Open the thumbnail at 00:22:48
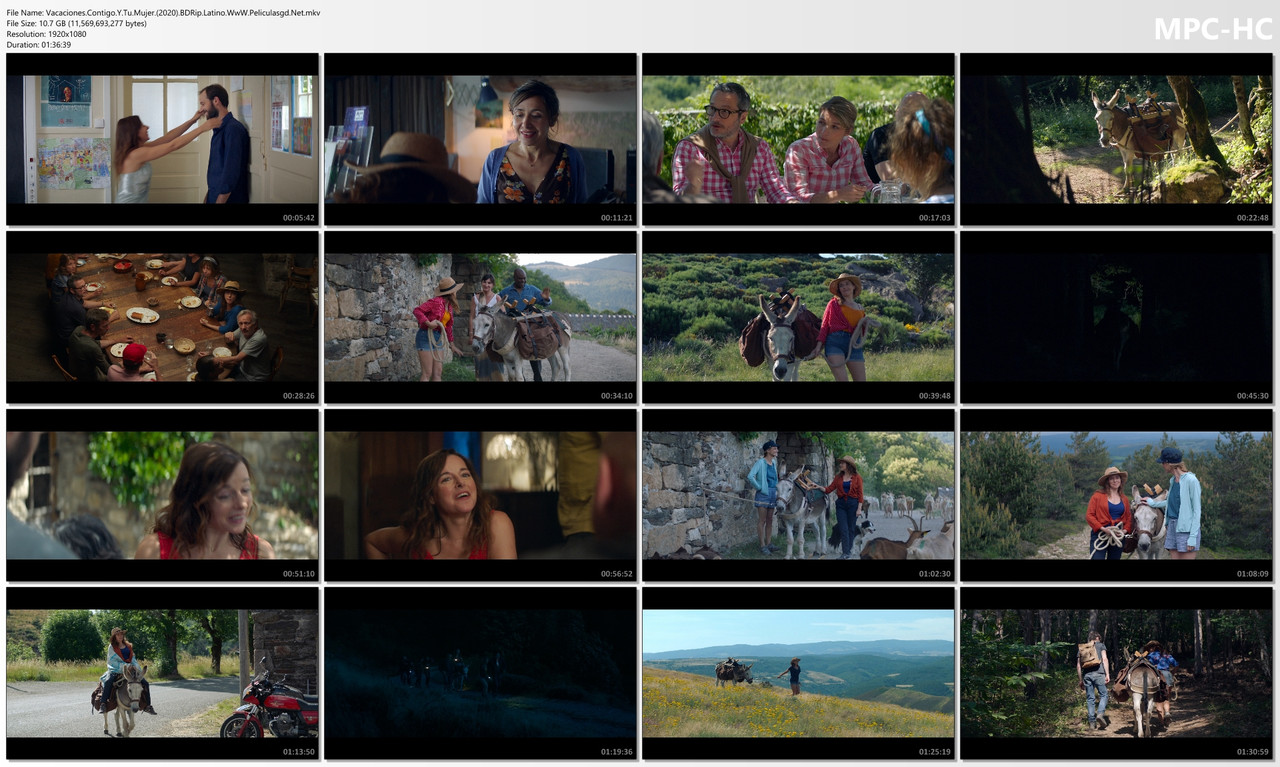 click(x=1116, y=139)
